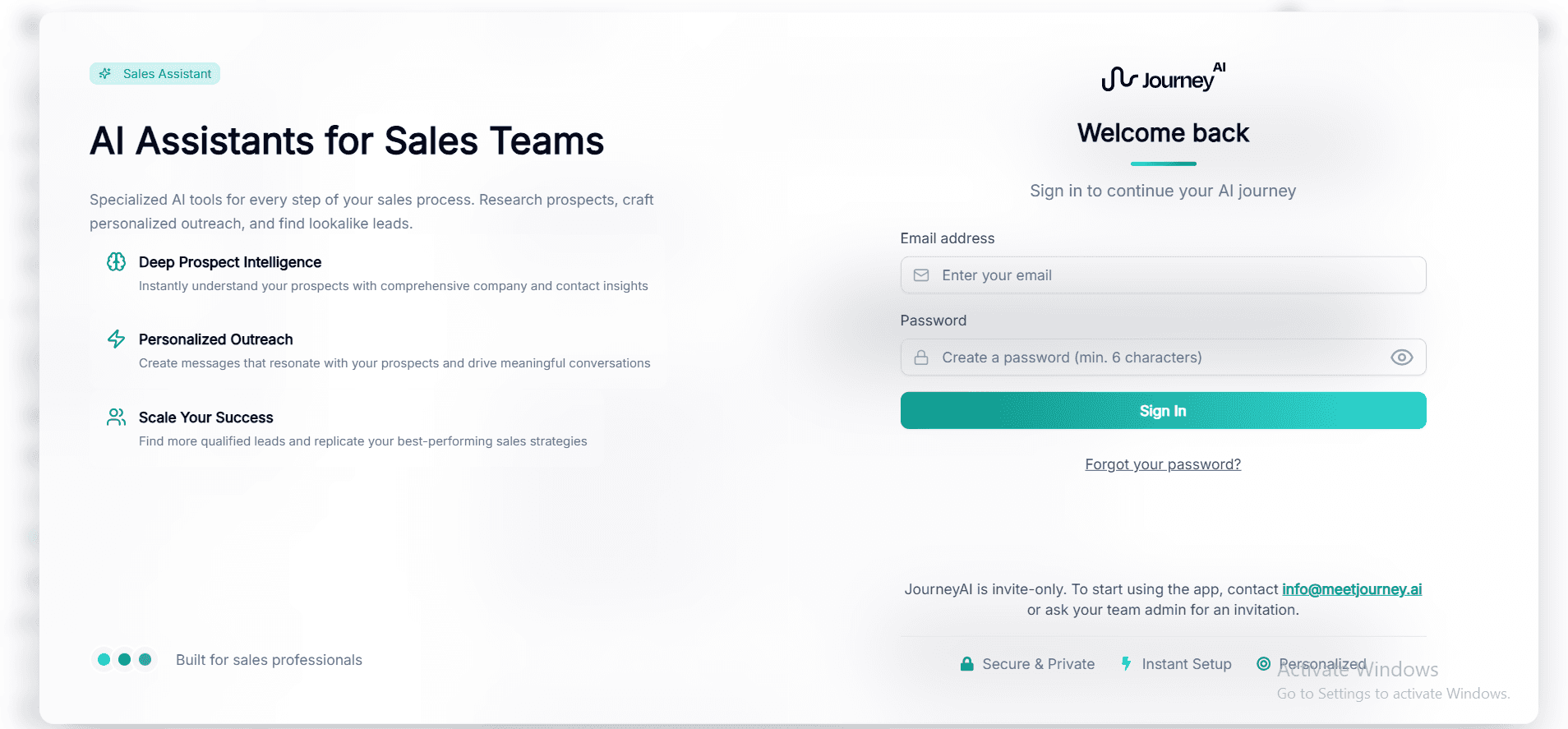Click the Password label

(x=934, y=321)
